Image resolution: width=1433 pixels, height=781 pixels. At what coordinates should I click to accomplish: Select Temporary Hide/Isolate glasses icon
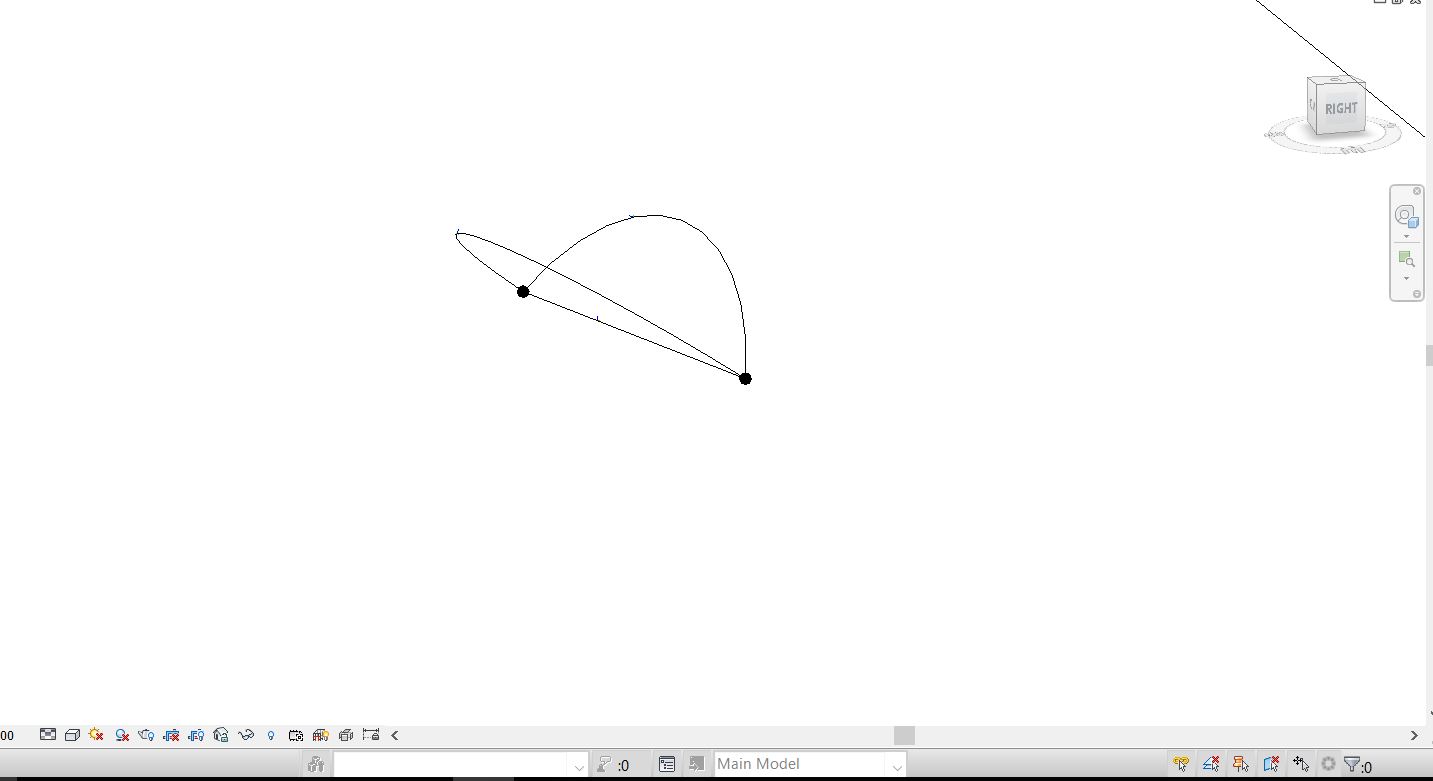[x=248, y=735]
